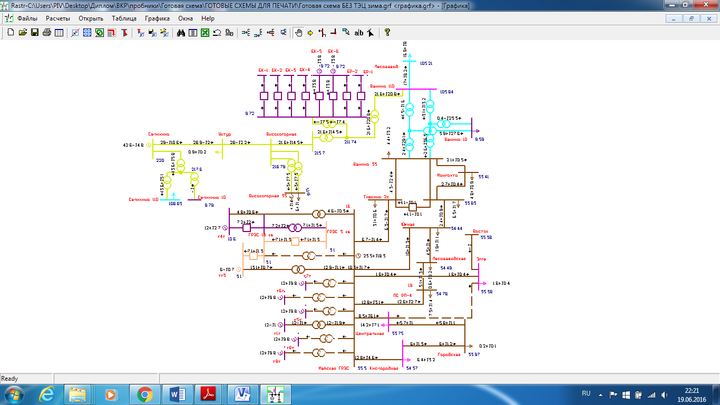Image resolution: width=720 pixels, height=405 pixels.
Task: Open the Файлы menu
Action: point(28,18)
